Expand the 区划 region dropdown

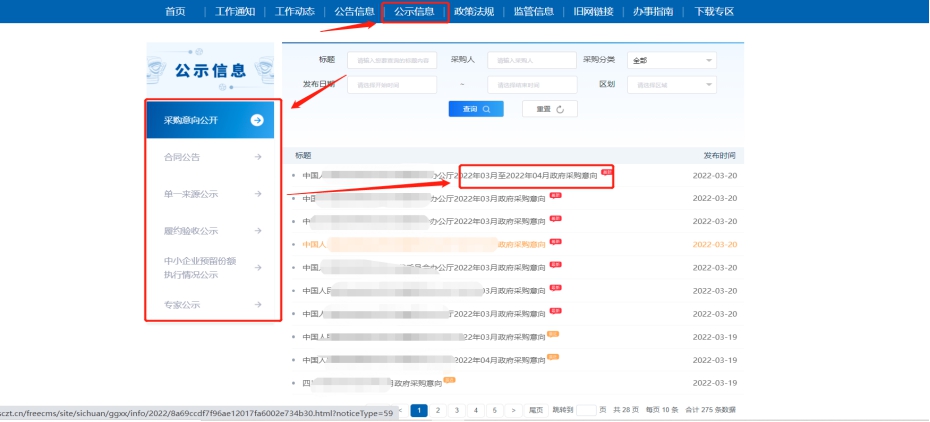click(671, 85)
